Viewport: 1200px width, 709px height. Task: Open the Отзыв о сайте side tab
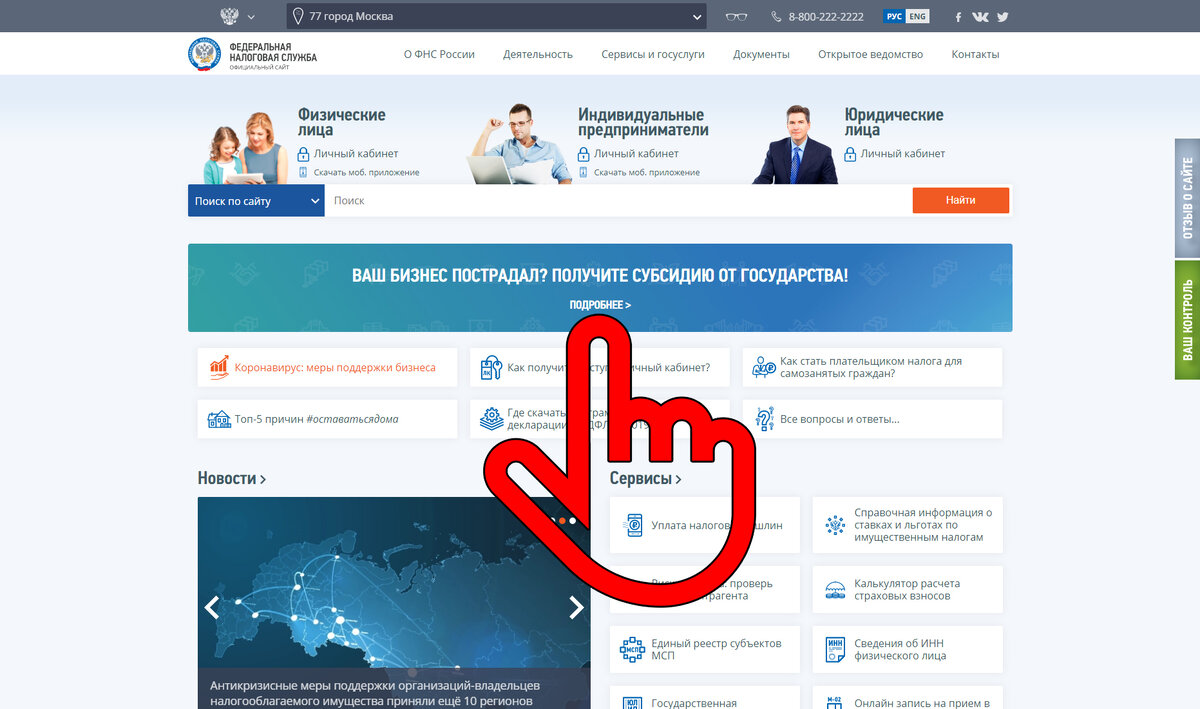point(1187,198)
